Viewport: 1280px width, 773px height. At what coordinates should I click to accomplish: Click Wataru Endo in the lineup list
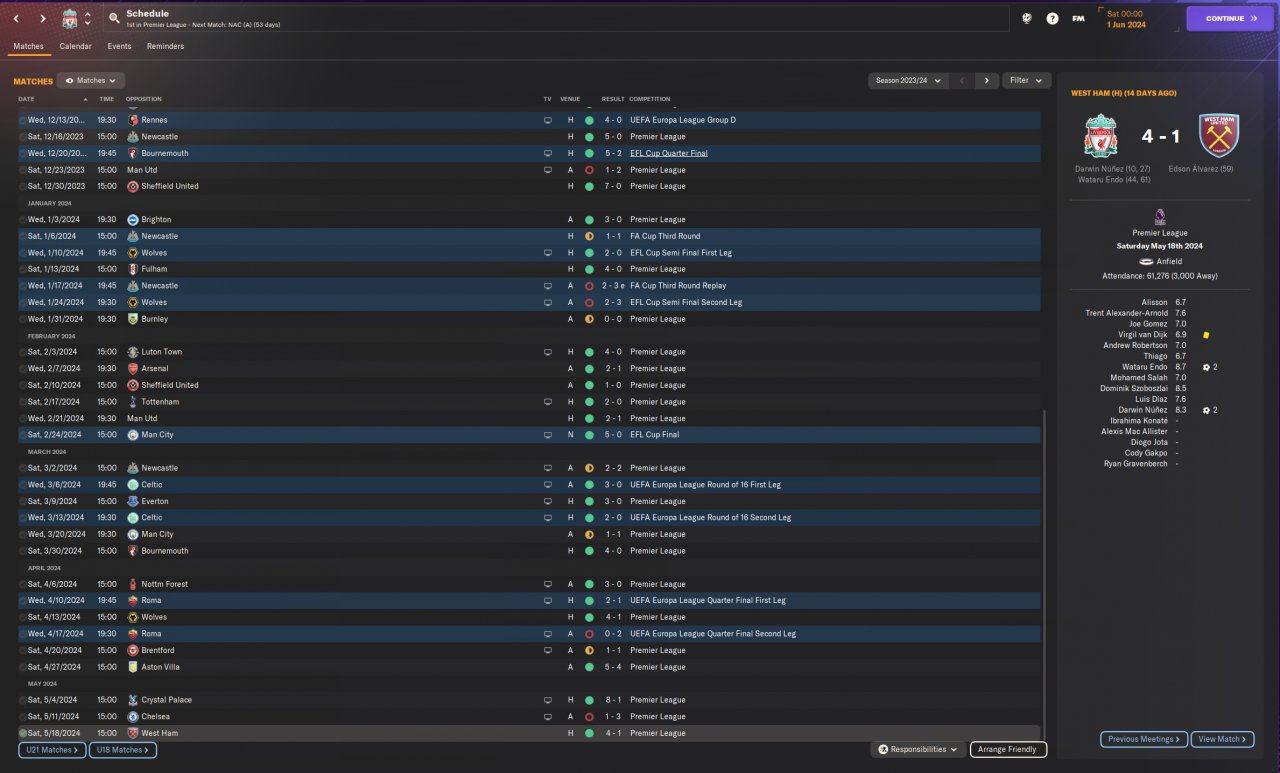click(x=1145, y=367)
